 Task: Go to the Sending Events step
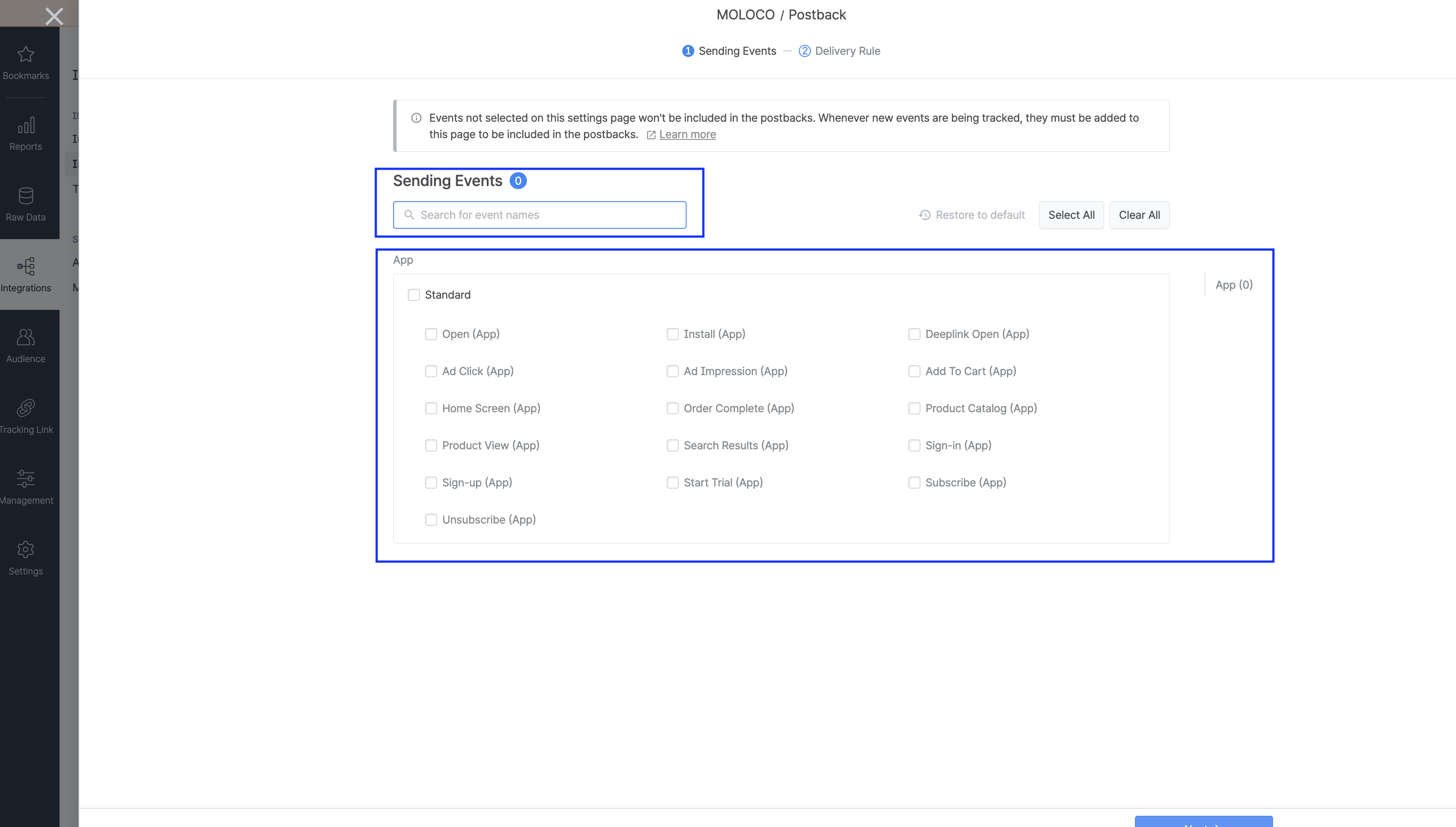click(729, 51)
